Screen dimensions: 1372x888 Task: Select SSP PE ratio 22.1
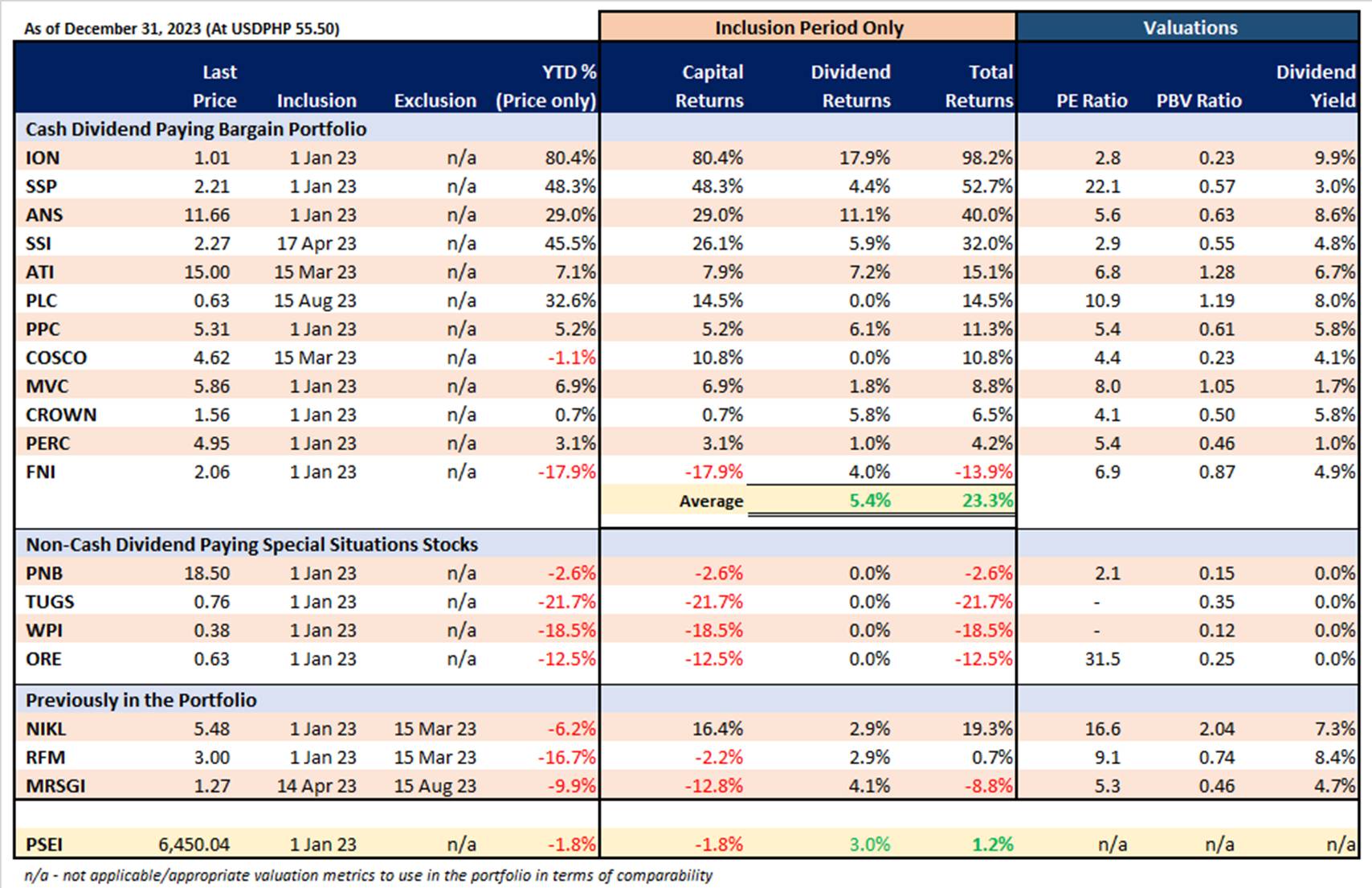1102,186
